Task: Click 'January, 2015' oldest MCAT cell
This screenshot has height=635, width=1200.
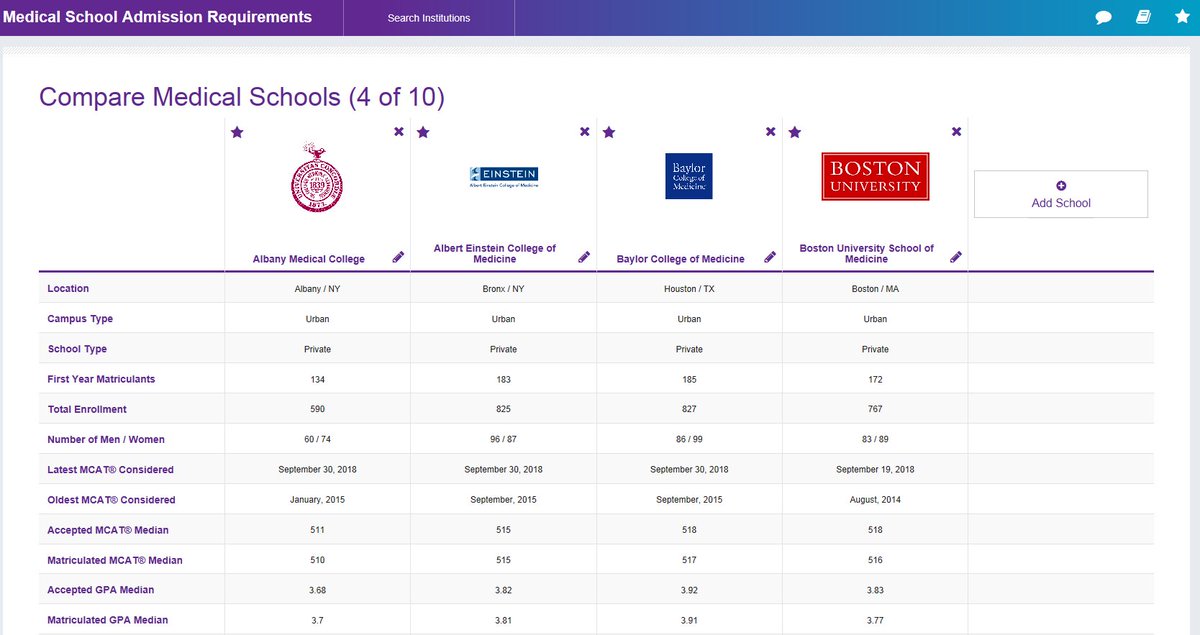Action: (317, 499)
